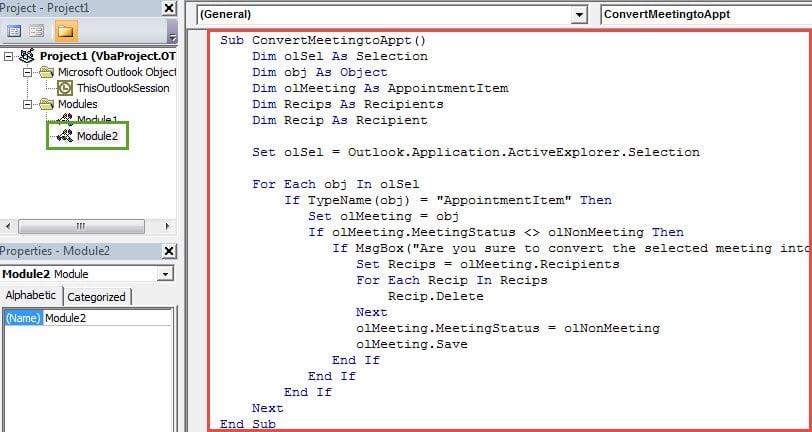Close the Properties panel
This screenshot has height=432, width=812.
point(169,250)
